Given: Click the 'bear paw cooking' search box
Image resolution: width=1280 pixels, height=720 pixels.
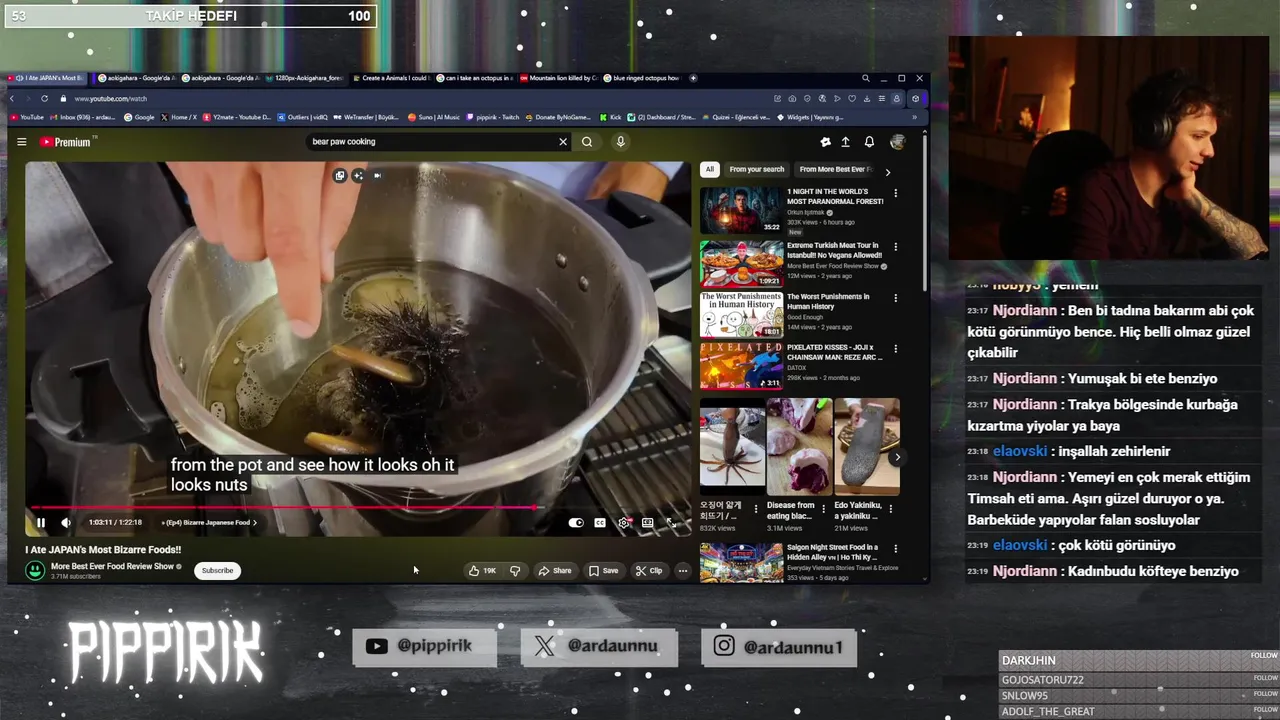Looking at the screenshot, I should (432, 142).
